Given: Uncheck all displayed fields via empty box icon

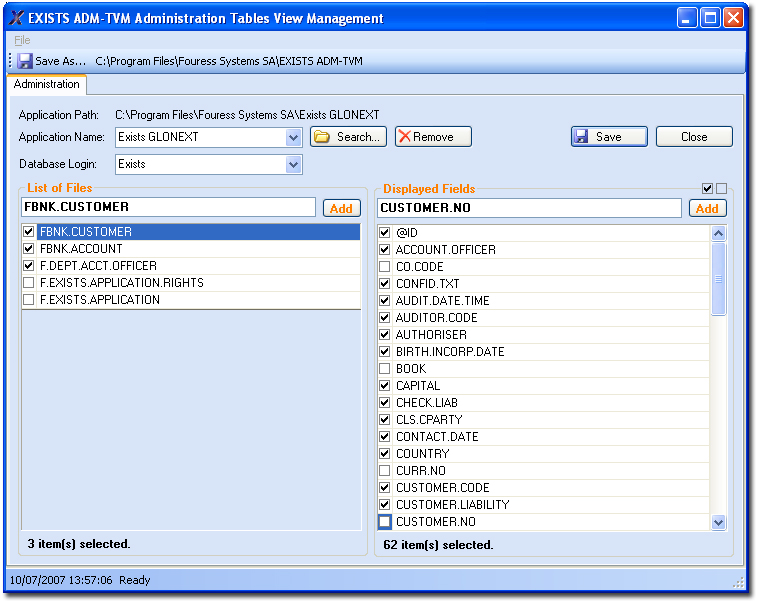Looking at the screenshot, I should coord(722,188).
